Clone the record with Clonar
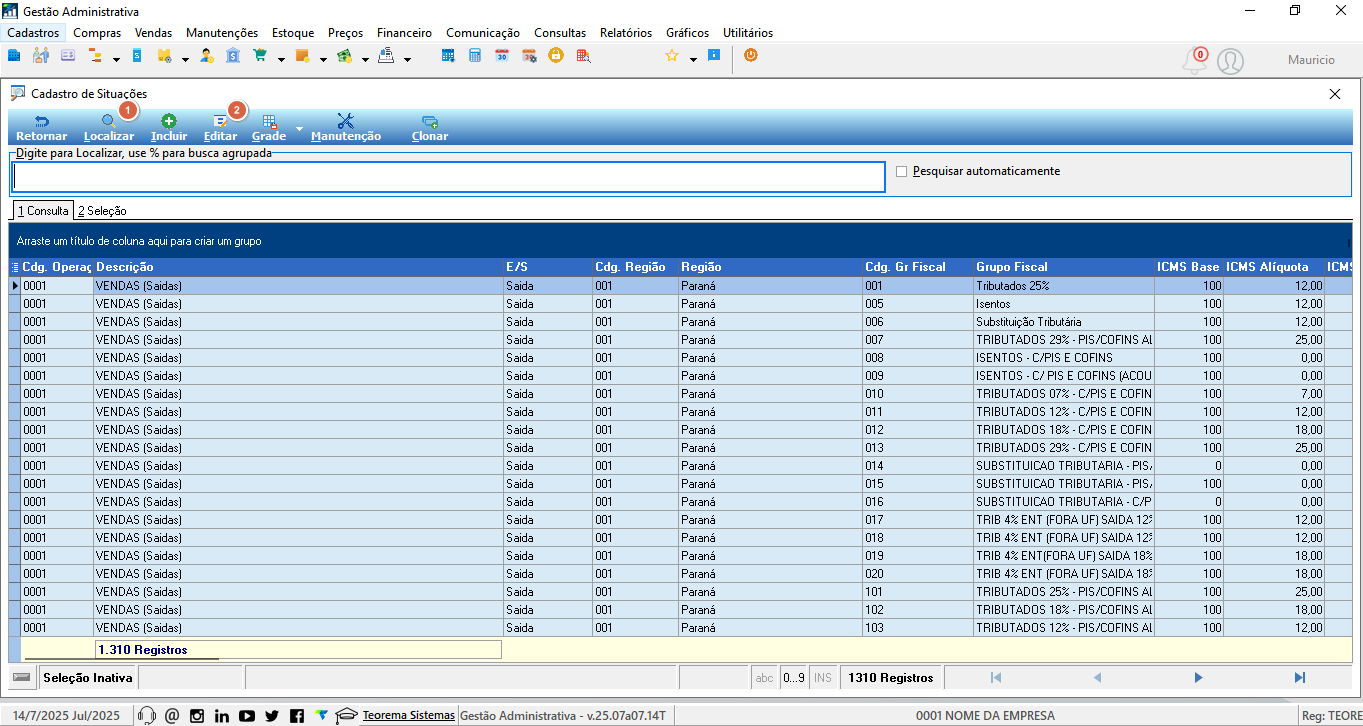 click(430, 128)
